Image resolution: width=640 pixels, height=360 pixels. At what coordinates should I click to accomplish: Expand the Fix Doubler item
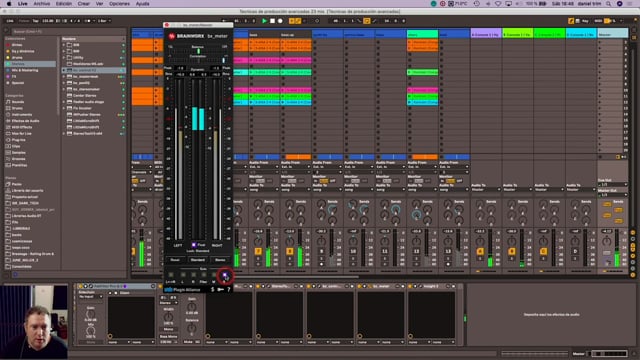tap(64, 108)
